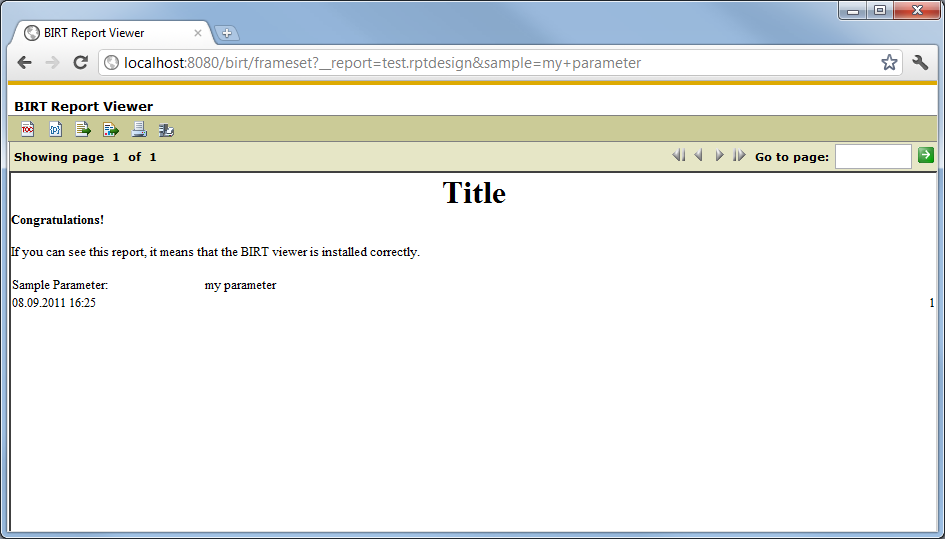Screen dimensions: 945x539
Task: Reload the page with the refresh icon
Action: pos(80,63)
